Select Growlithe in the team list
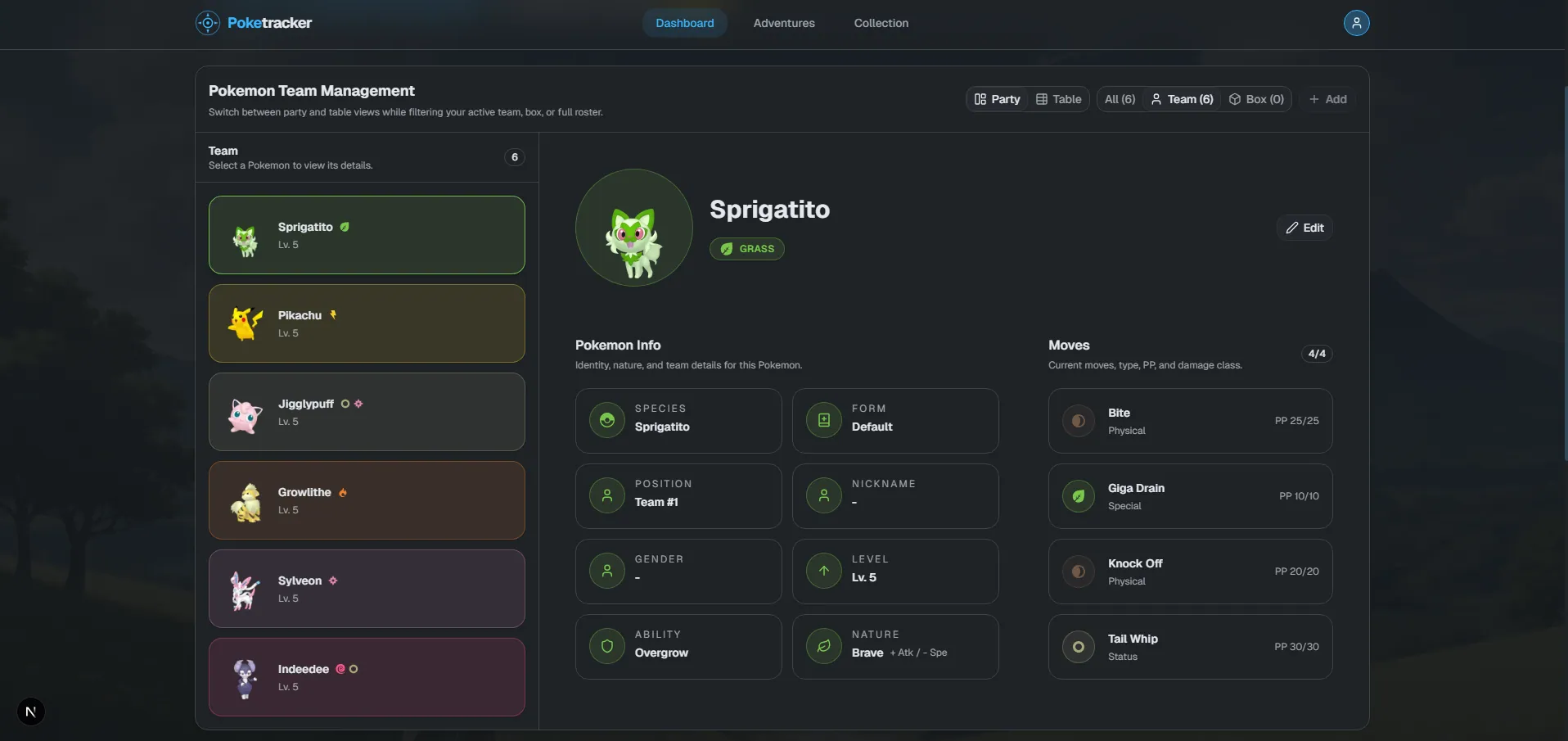Screen dimensions: 1568x741 tap(367, 500)
